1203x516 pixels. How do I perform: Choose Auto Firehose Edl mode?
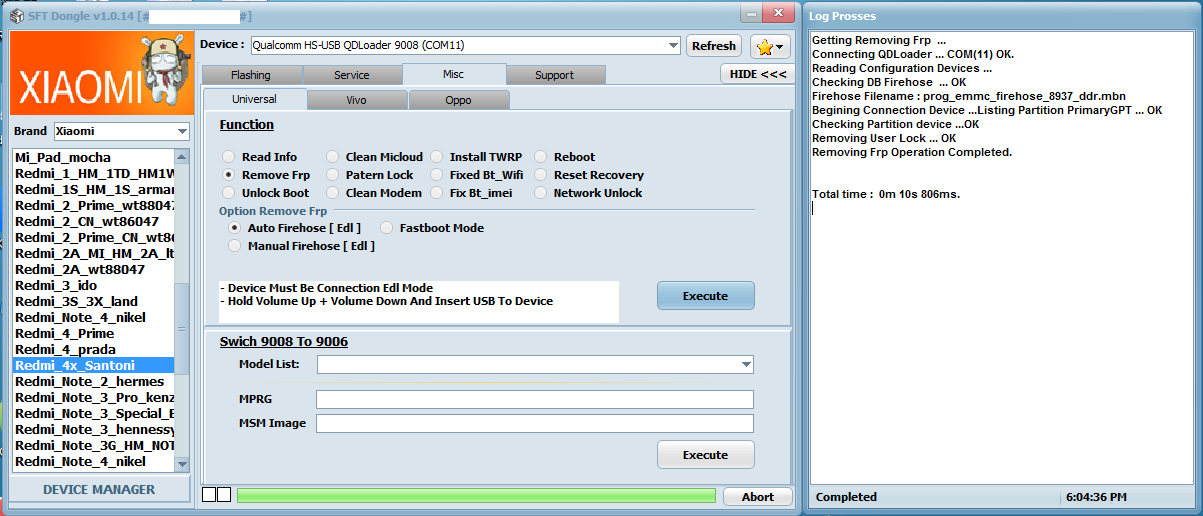click(x=235, y=228)
